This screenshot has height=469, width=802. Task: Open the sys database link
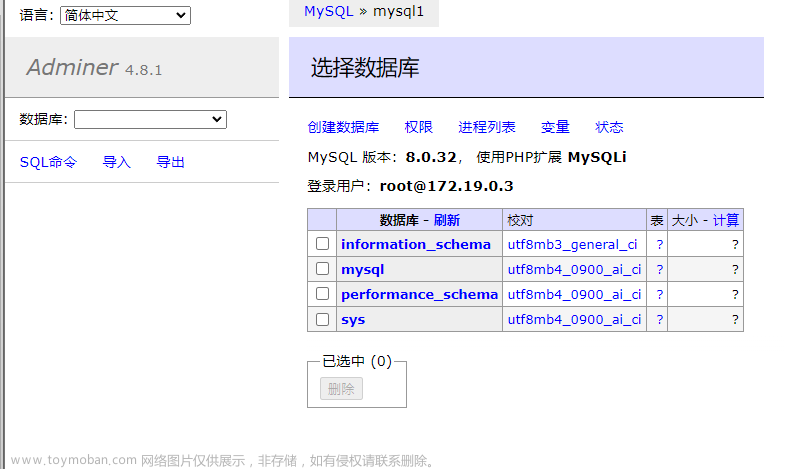click(353, 320)
